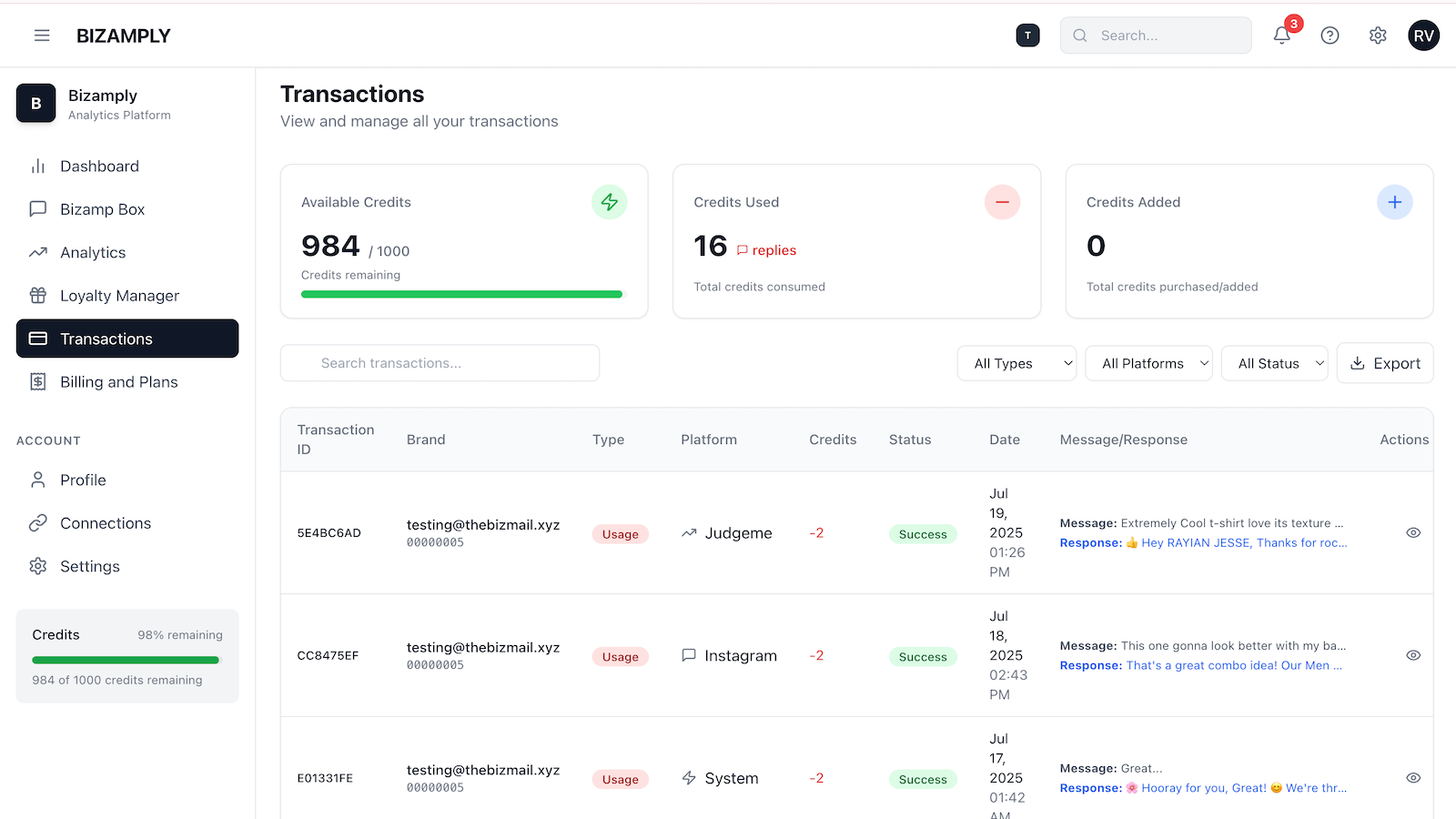The height and width of the screenshot is (819, 1456).
Task: Click the help question mark icon
Action: pyautogui.click(x=1330, y=35)
